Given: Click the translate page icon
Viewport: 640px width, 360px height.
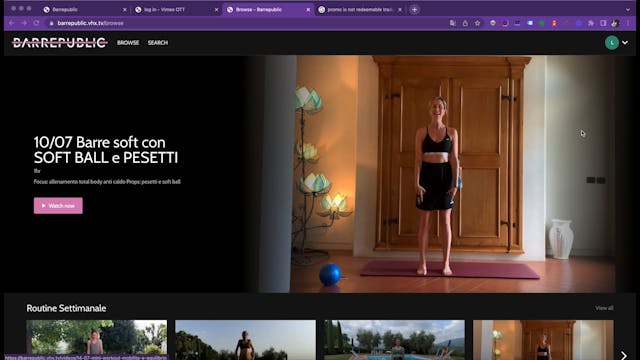Looking at the screenshot, I should pyautogui.click(x=453, y=23).
